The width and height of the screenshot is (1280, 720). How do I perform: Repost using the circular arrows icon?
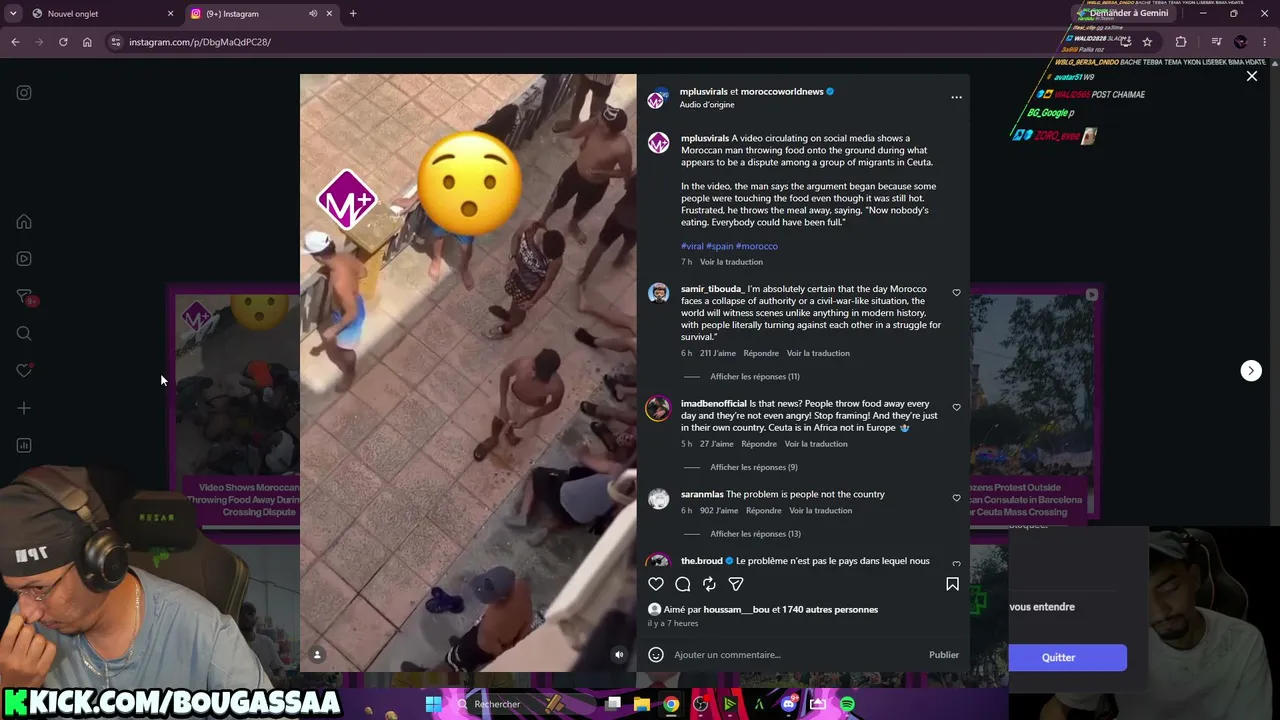tap(709, 584)
